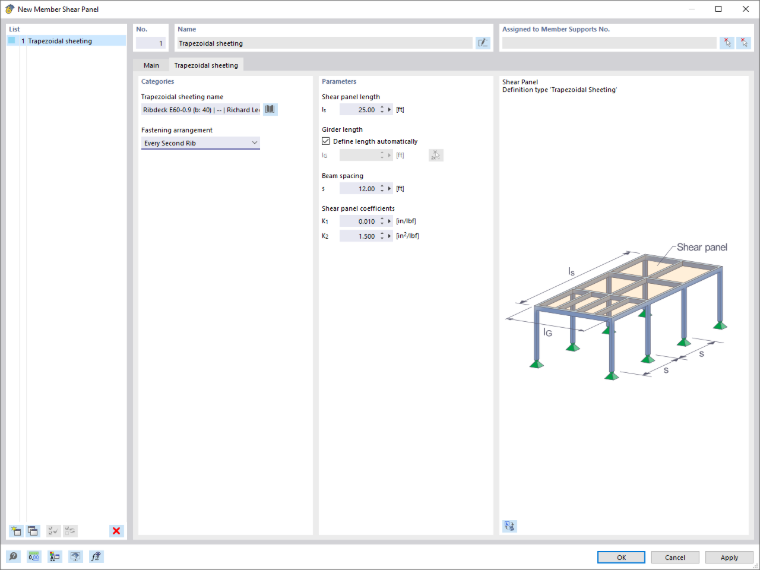Image resolution: width=760 pixels, height=570 pixels.
Task: Open the arrow menu beside K2 coefficient
Action: 389,236
